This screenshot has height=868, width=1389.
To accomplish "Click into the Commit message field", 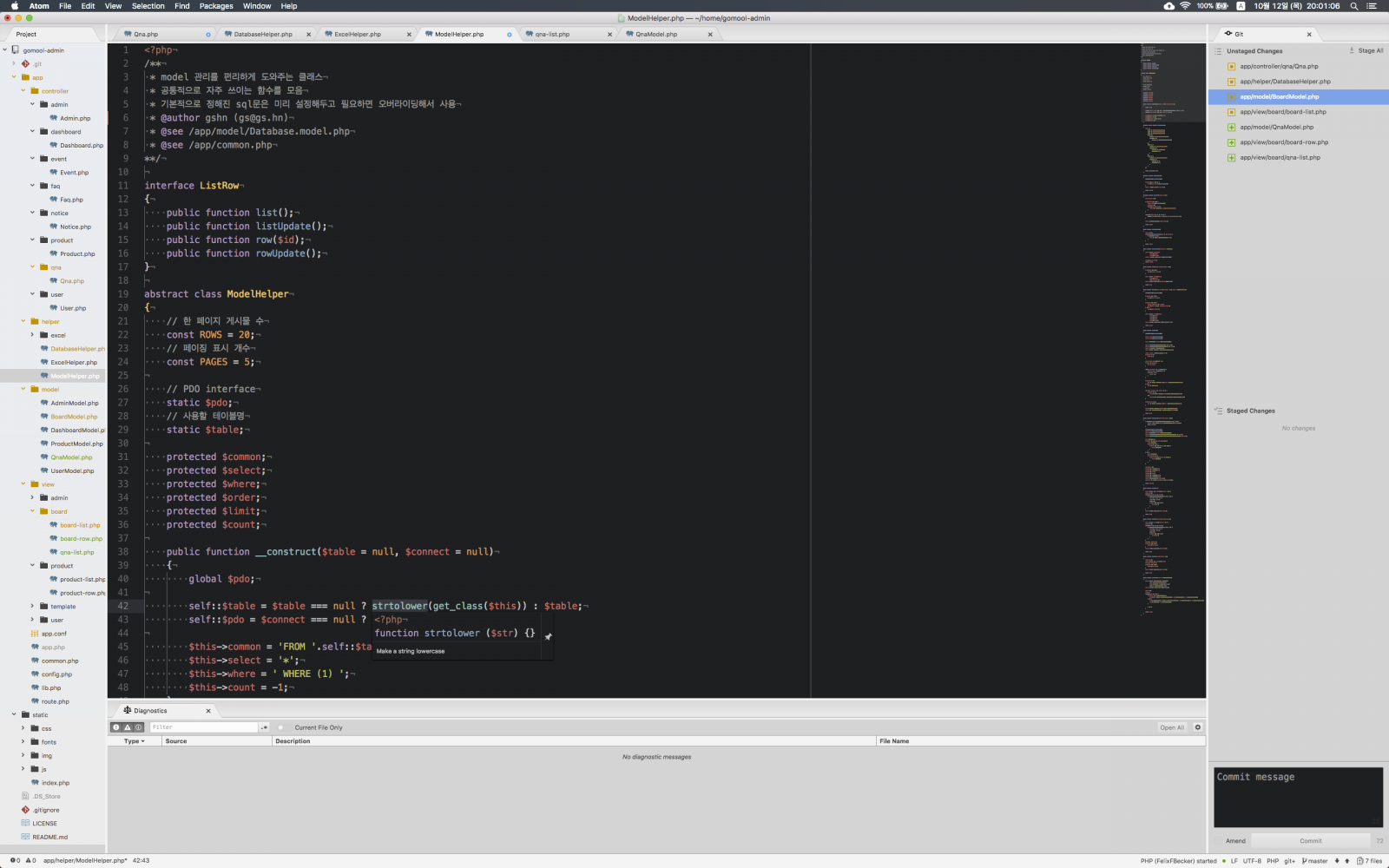I will tap(1297, 796).
